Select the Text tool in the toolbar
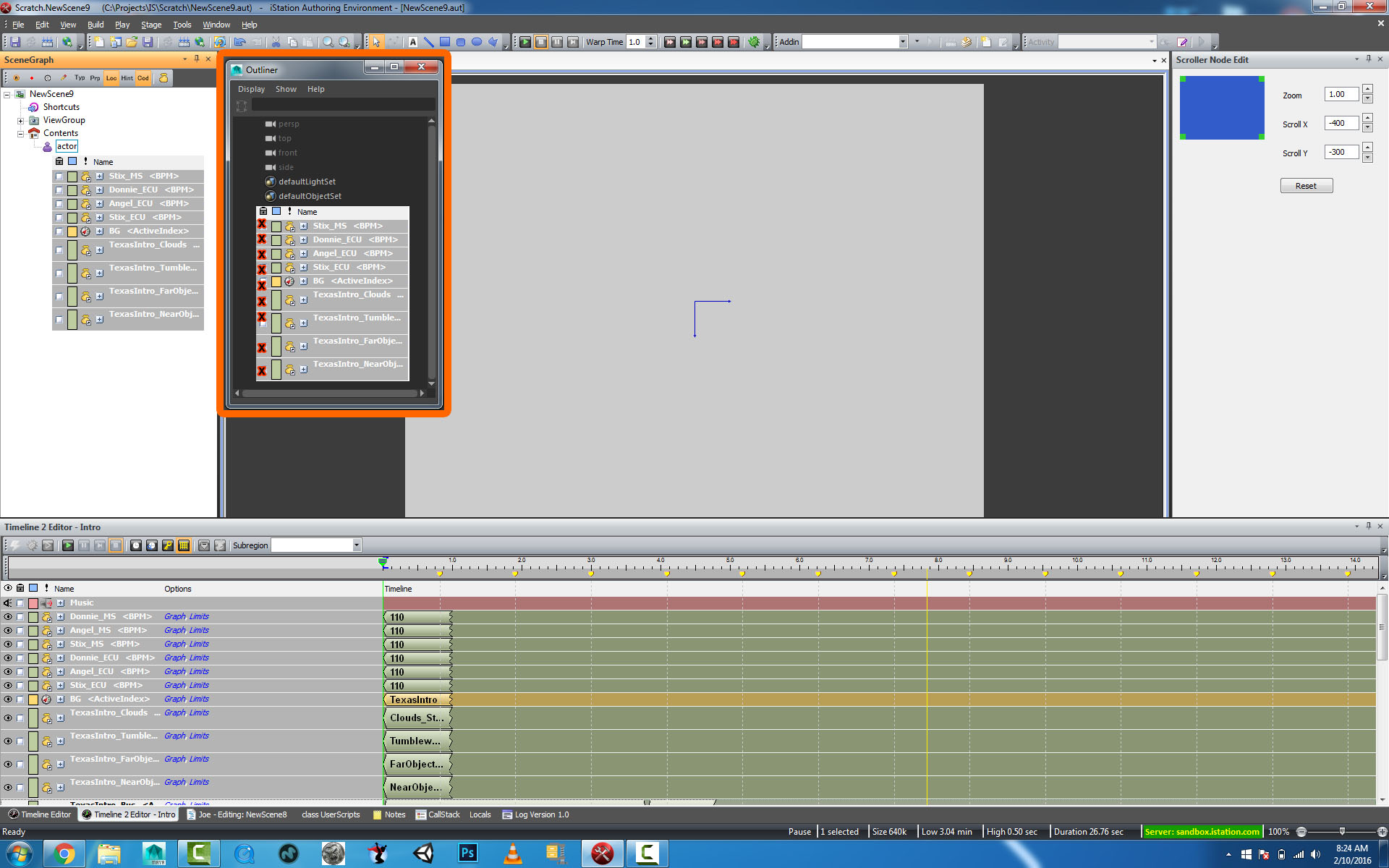Screen dimensions: 1389x868 click(x=413, y=42)
